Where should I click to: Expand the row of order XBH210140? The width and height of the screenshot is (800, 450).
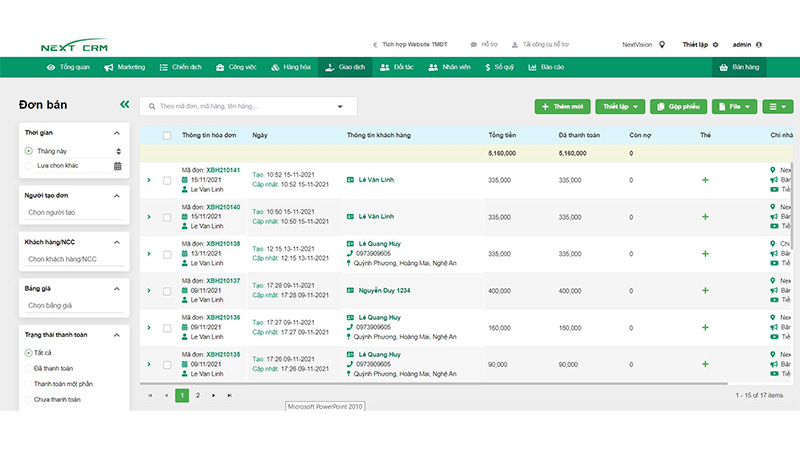(x=149, y=217)
